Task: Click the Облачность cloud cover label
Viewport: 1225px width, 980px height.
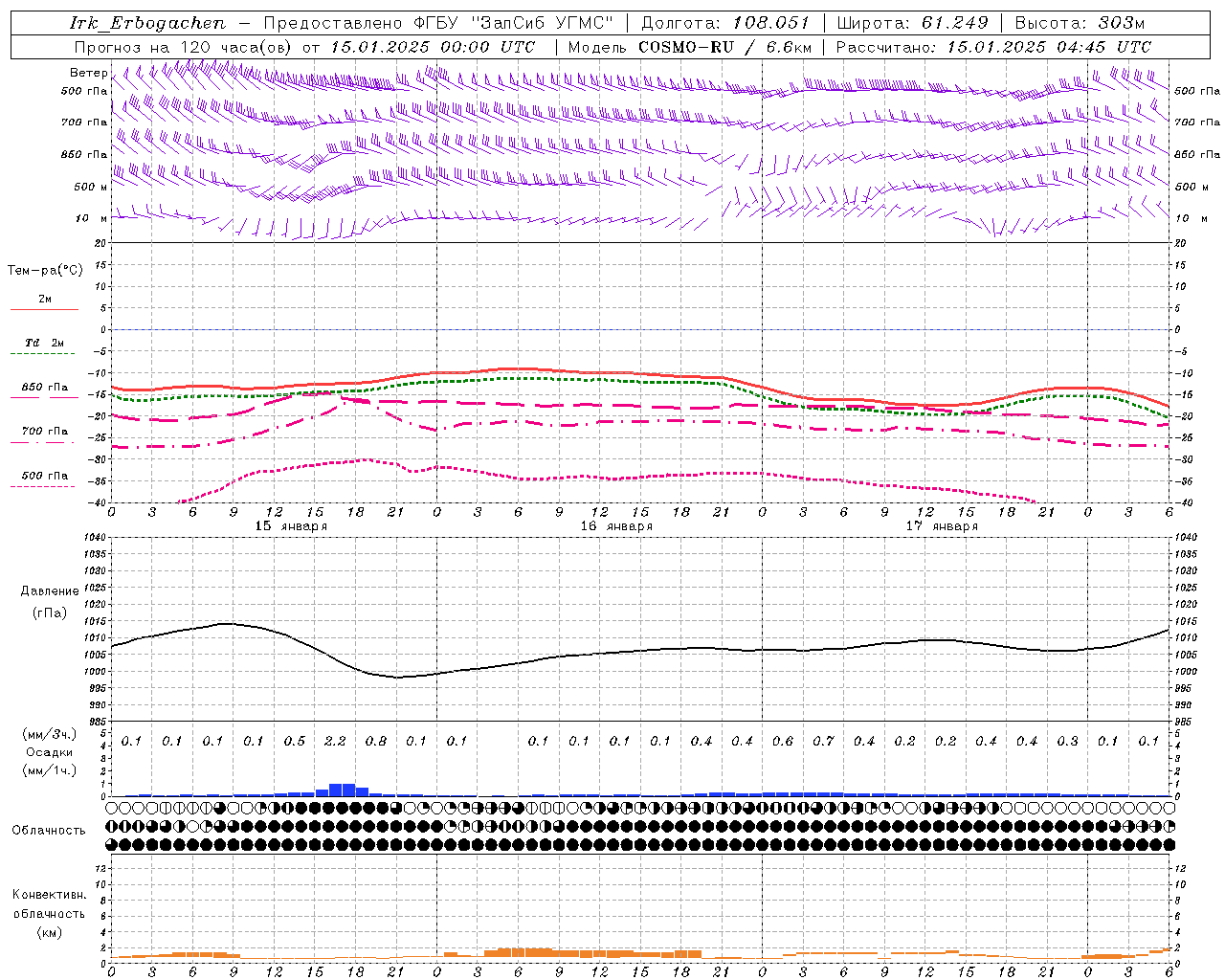Action: [49, 831]
